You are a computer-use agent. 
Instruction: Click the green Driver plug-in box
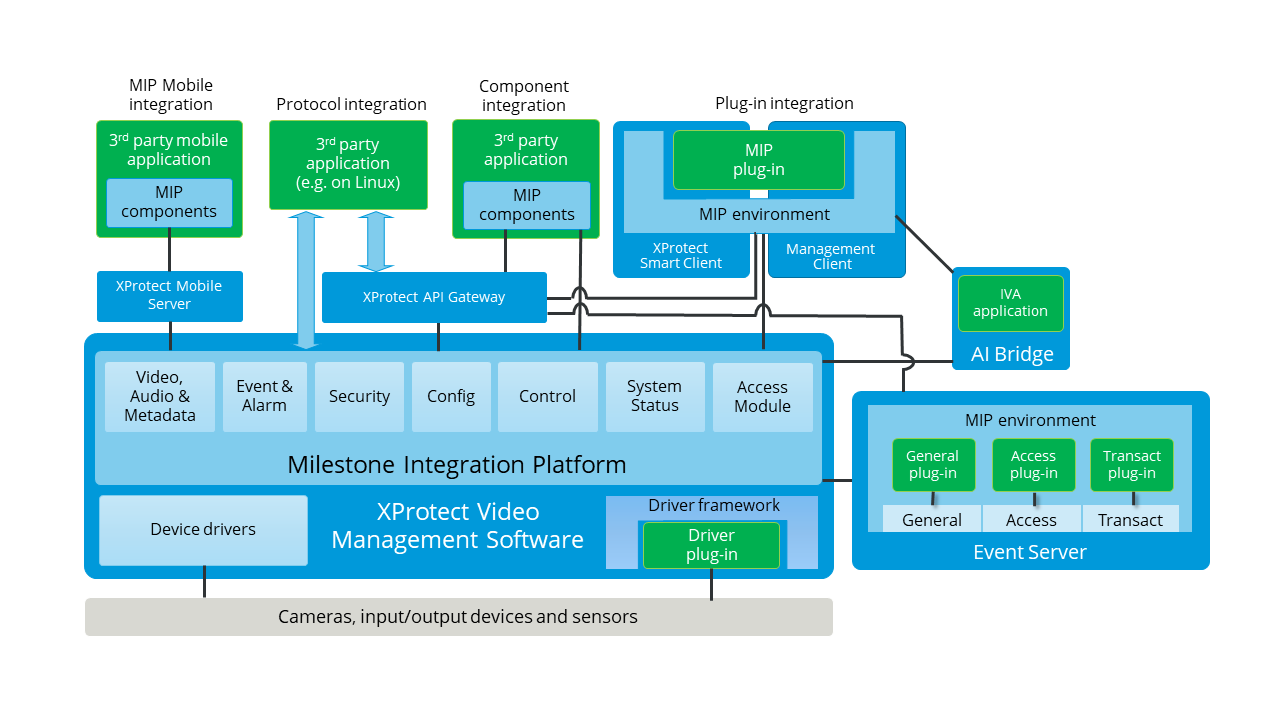click(x=711, y=545)
